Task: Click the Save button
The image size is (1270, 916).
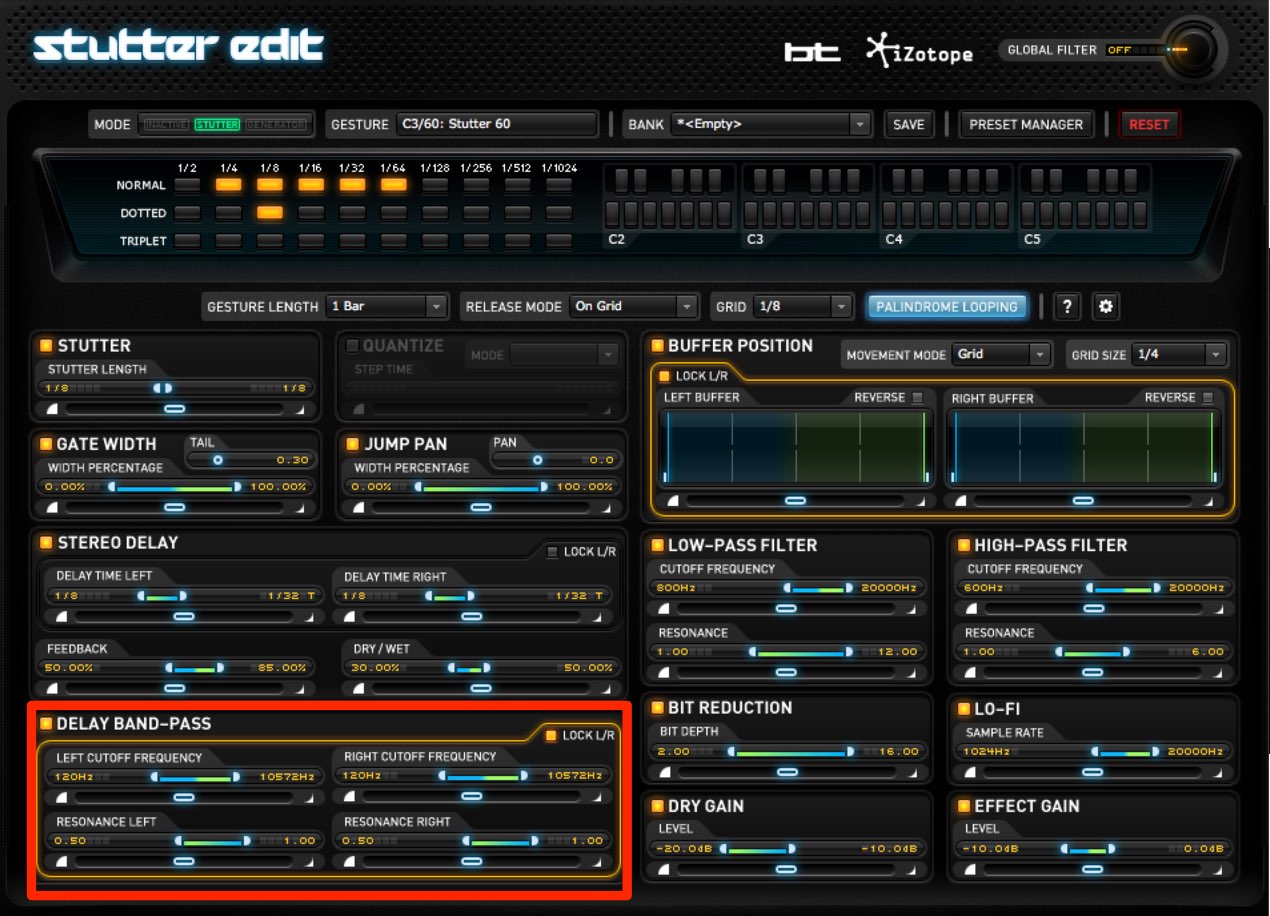Action: click(x=908, y=124)
